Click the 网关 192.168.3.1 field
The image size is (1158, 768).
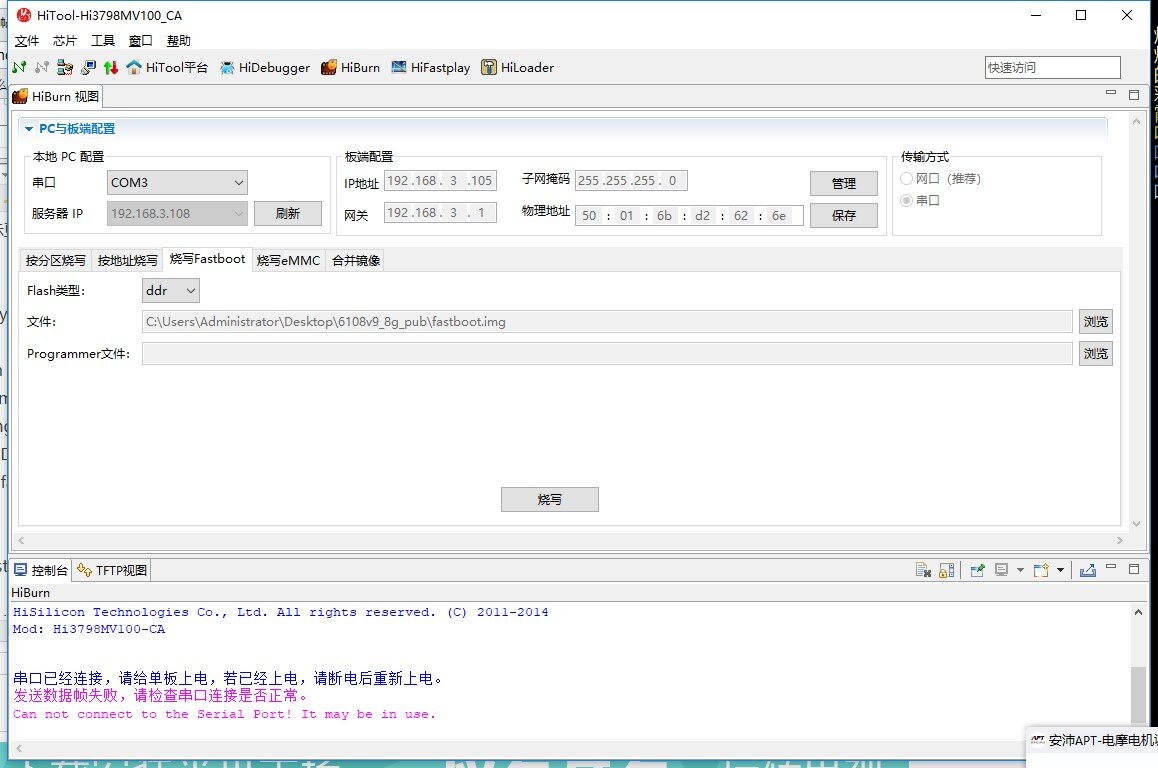click(440, 213)
